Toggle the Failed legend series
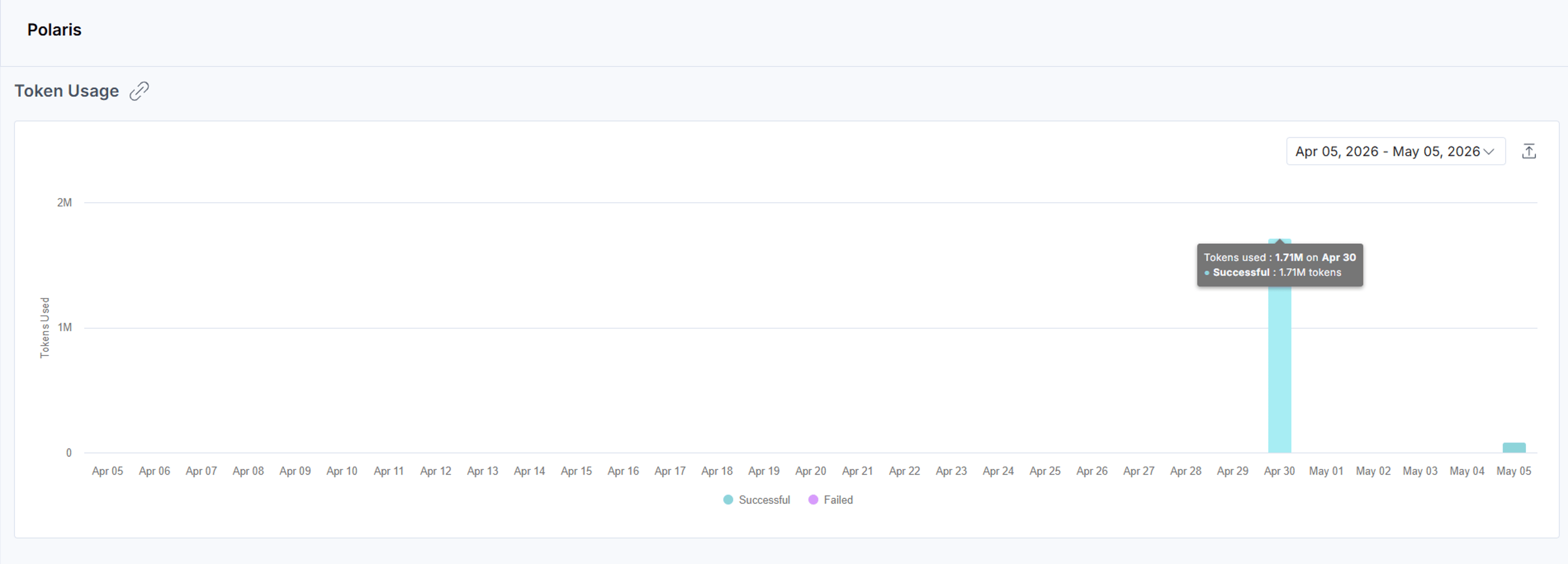Screen dimensions: 1568x564 pos(830,499)
